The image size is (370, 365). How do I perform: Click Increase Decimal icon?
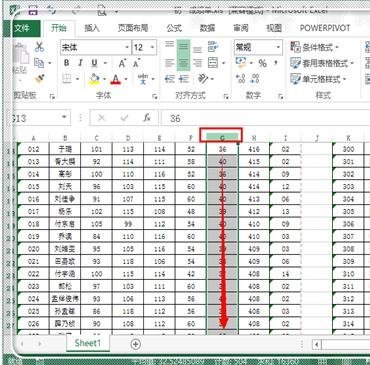tap(240, 79)
